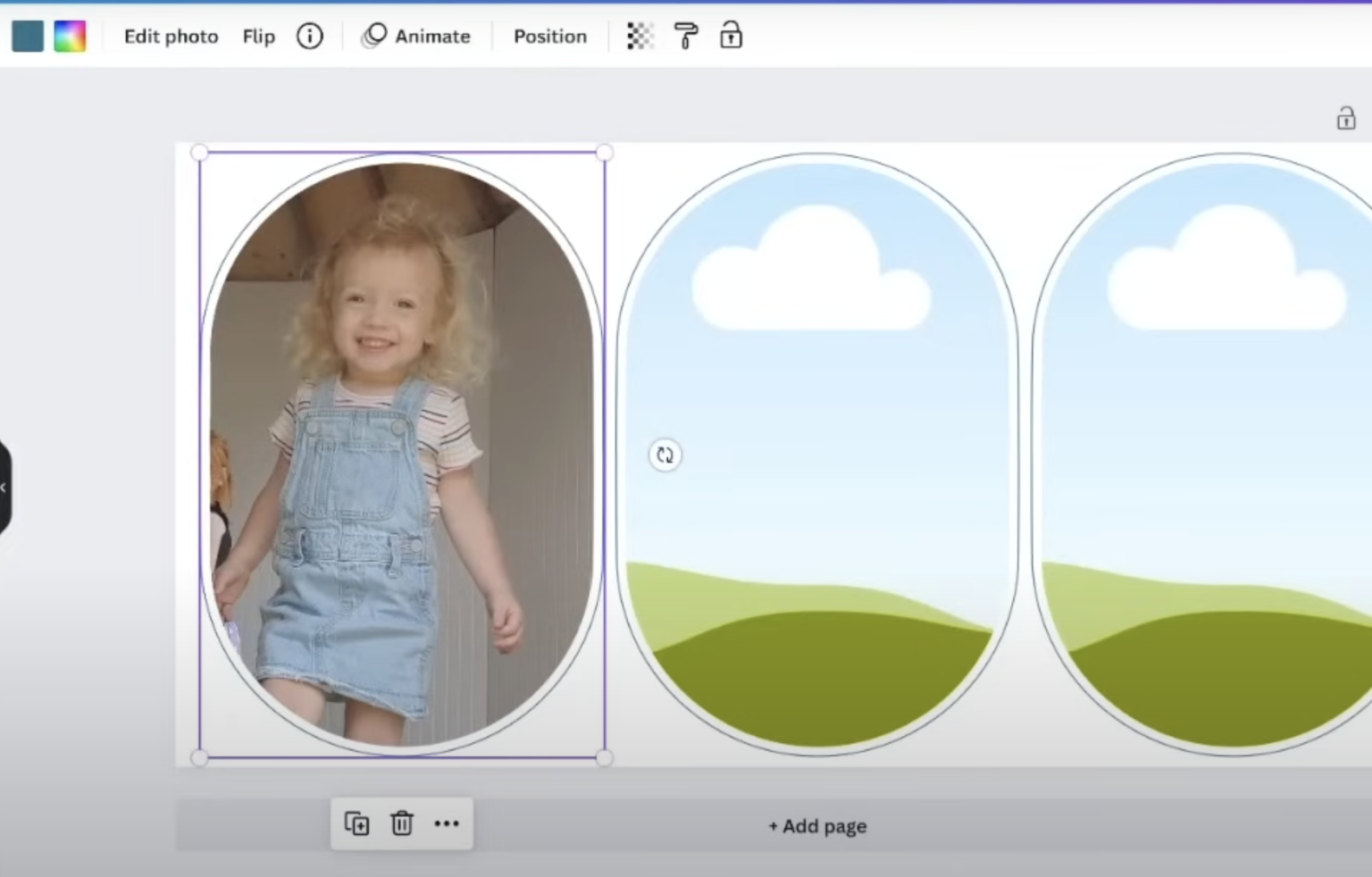Click the duplicate page icon
The image size is (1372, 877).
tap(356, 823)
